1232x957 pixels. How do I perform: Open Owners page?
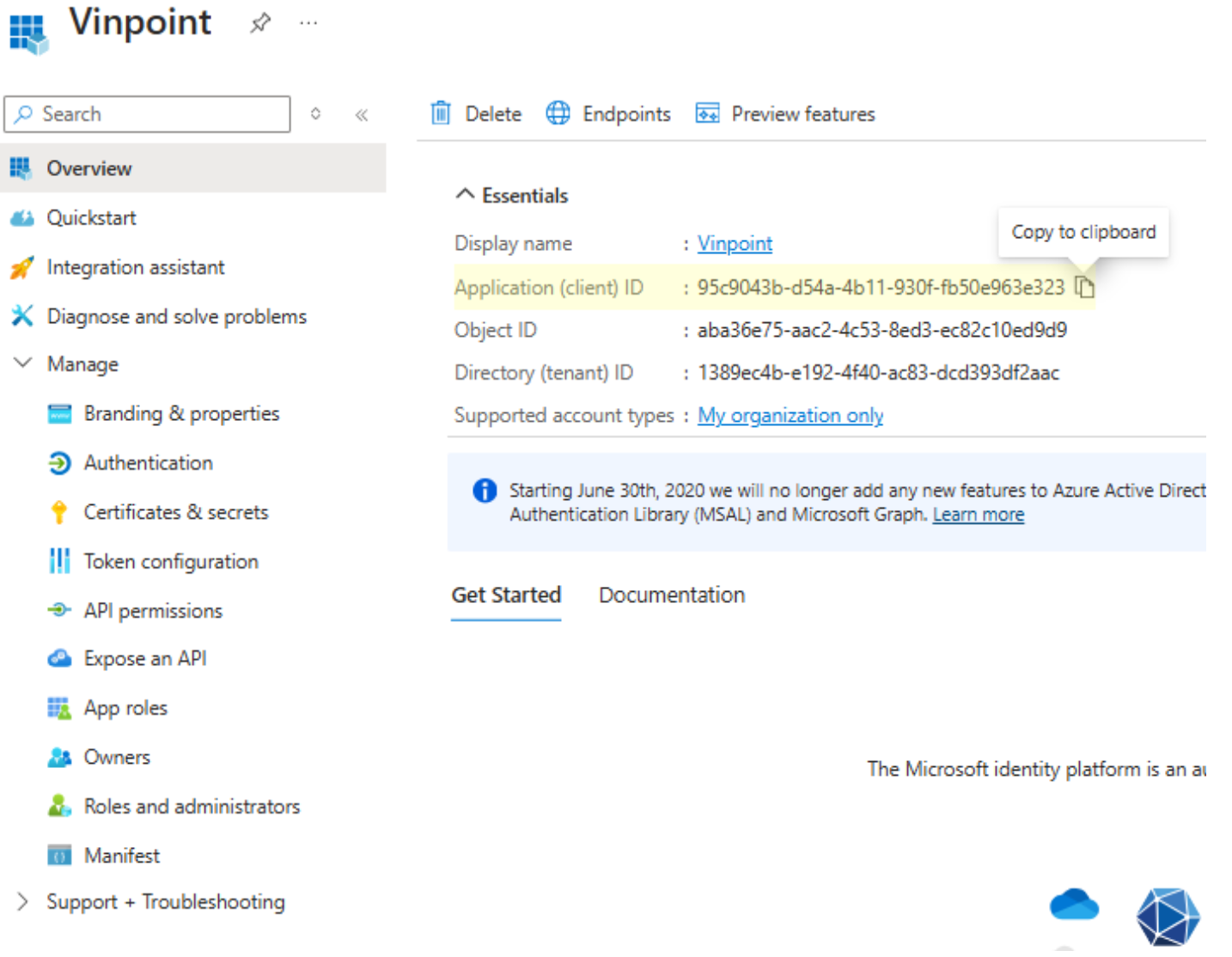coord(117,758)
